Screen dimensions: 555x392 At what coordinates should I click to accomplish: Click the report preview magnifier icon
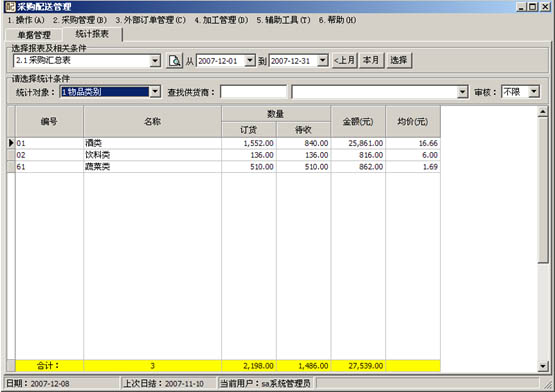click(x=174, y=61)
